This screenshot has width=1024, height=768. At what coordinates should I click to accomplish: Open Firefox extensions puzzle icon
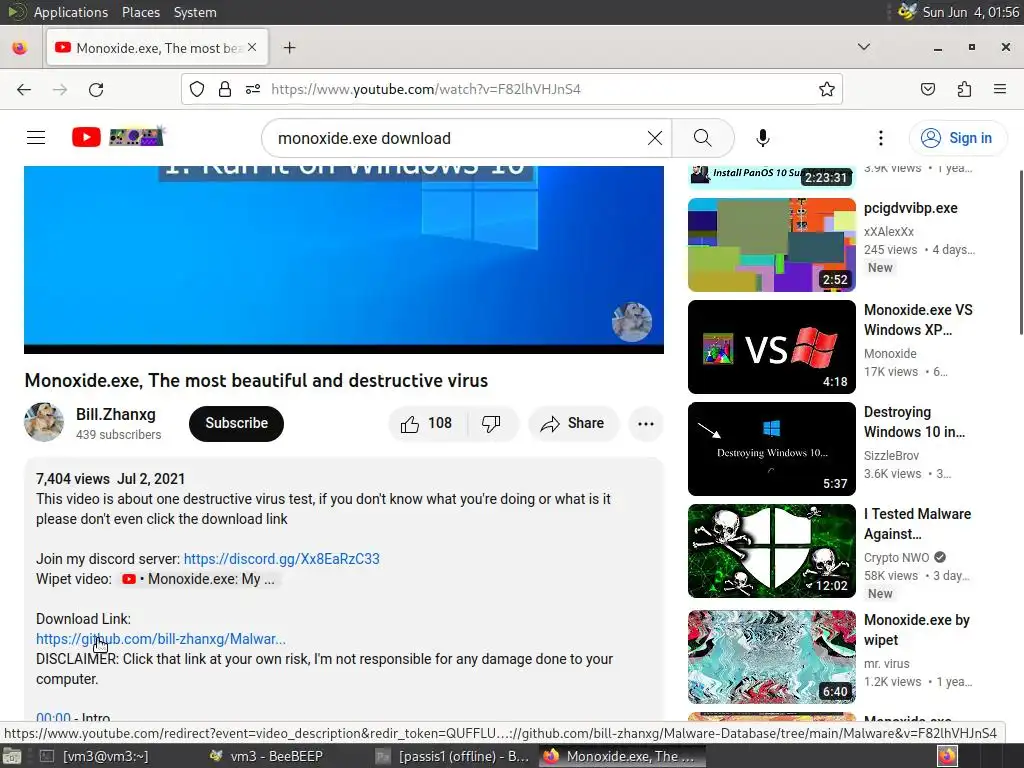pyautogui.click(x=964, y=89)
